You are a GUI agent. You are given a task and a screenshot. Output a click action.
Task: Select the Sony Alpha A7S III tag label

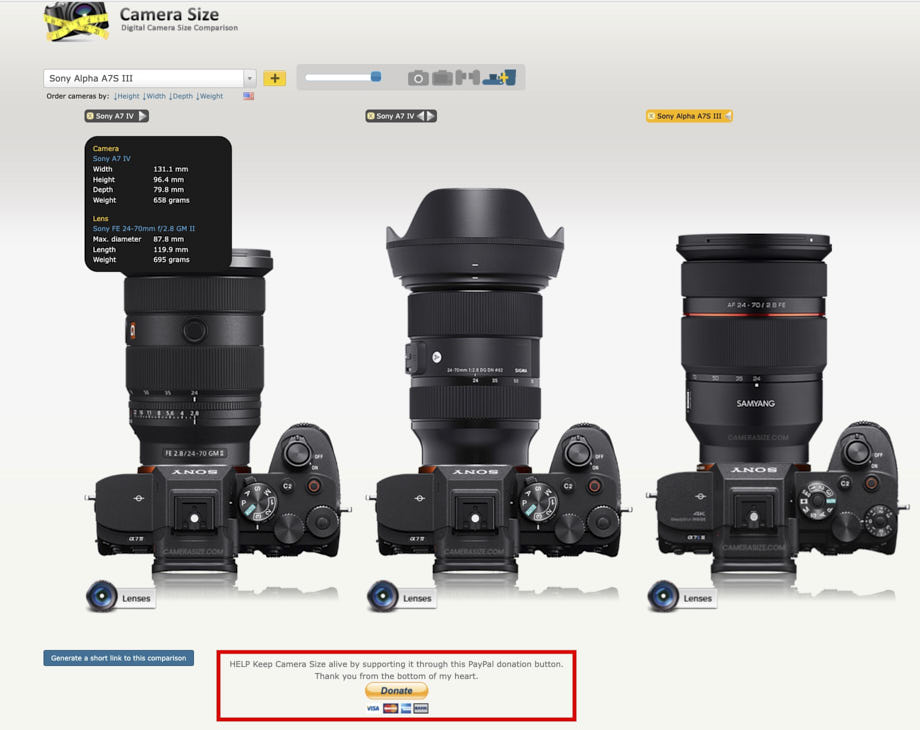[689, 116]
